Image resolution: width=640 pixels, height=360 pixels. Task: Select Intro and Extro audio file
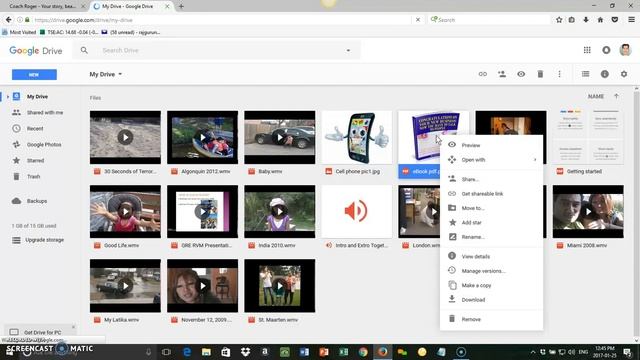[357, 211]
